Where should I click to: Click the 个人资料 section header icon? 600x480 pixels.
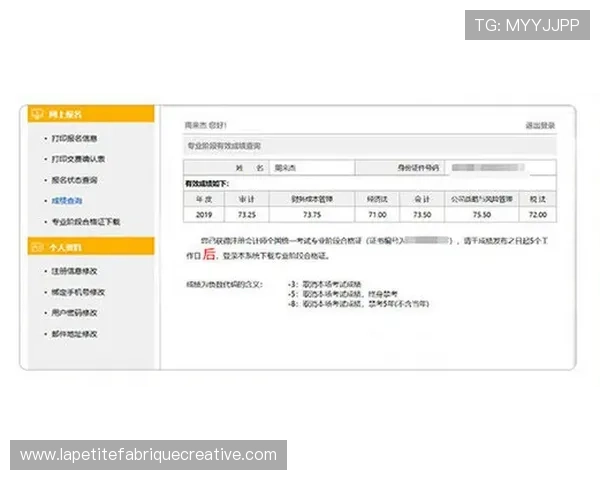pyautogui.click(x=37, y=247)
